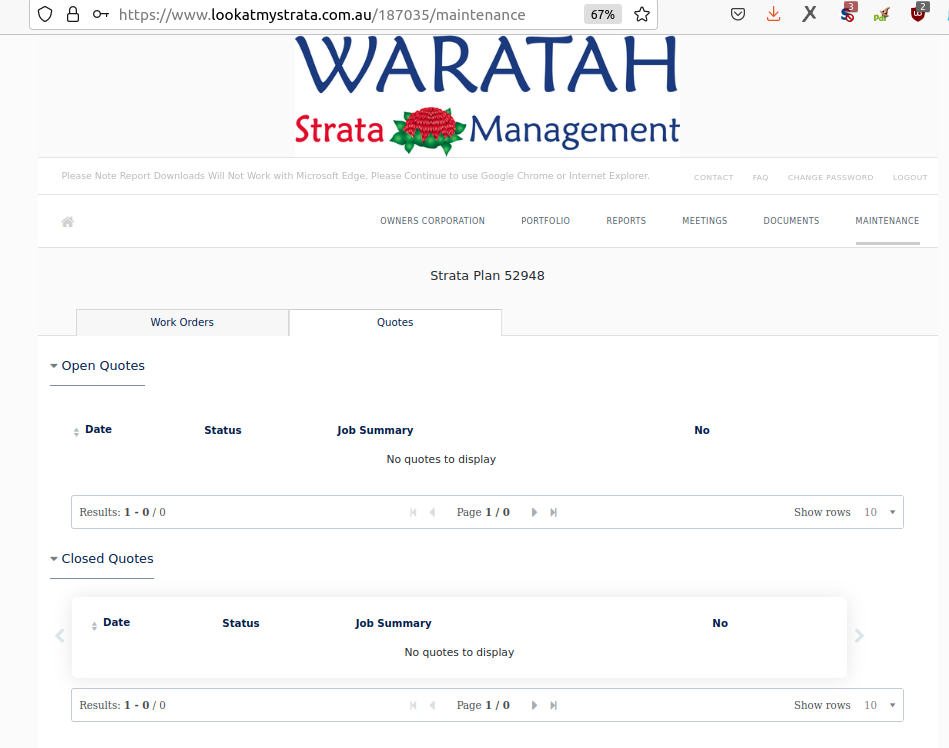Viewport: 949px width, 748px height.
Task: Select the Quotes tab
Action: click(395, 323)
